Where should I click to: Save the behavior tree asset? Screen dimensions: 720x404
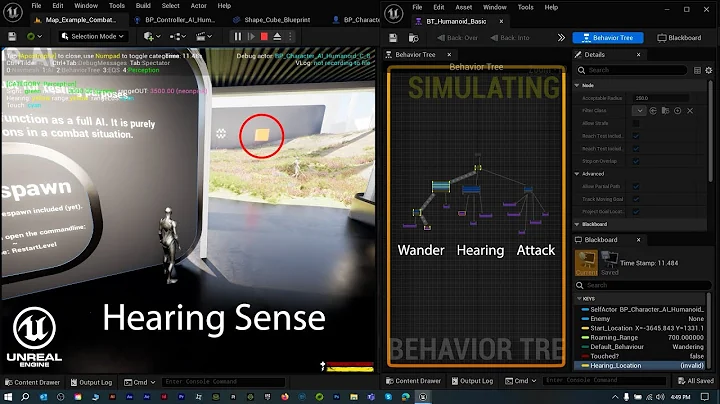point(393,38)
